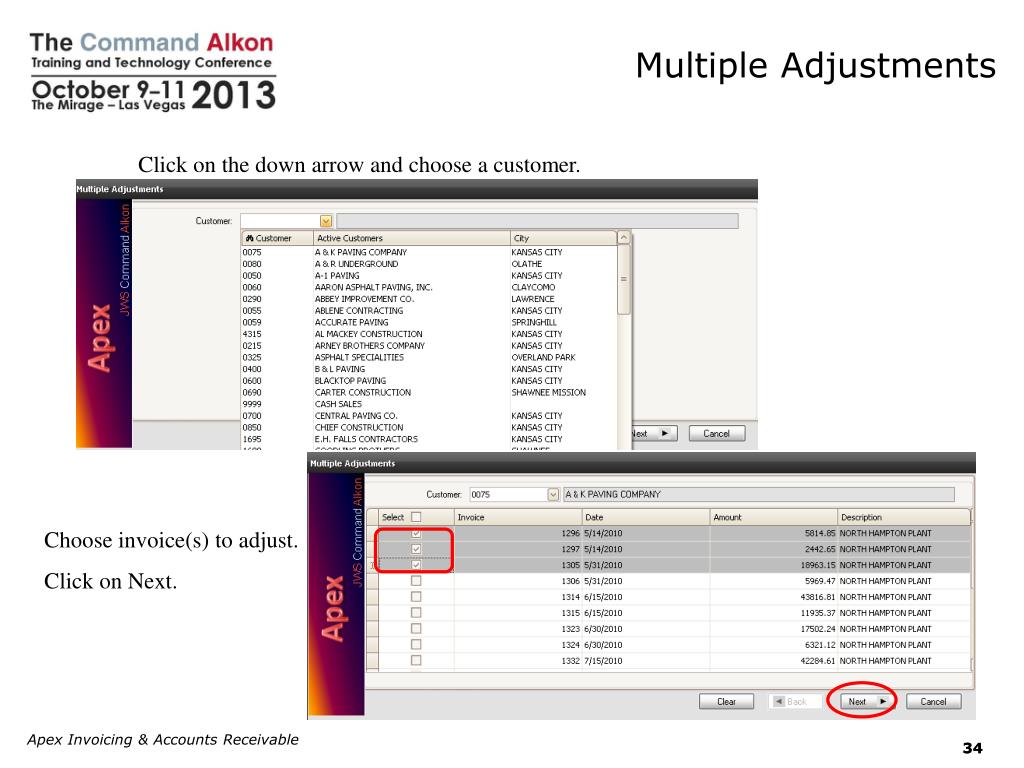Click the Amount column header
The width and height of the screenshot is (1024, 768).
774,517
